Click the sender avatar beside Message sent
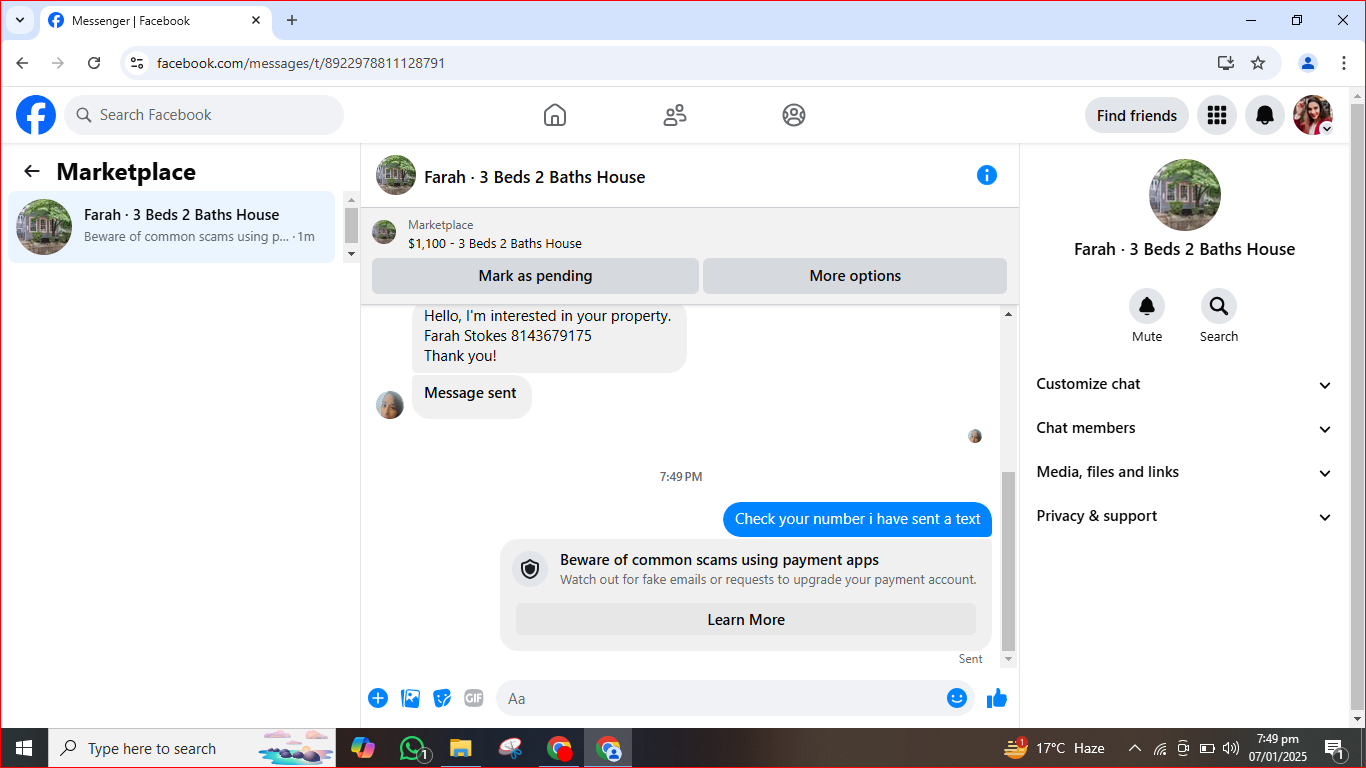The image size is (1366, 768). (390, 405)
